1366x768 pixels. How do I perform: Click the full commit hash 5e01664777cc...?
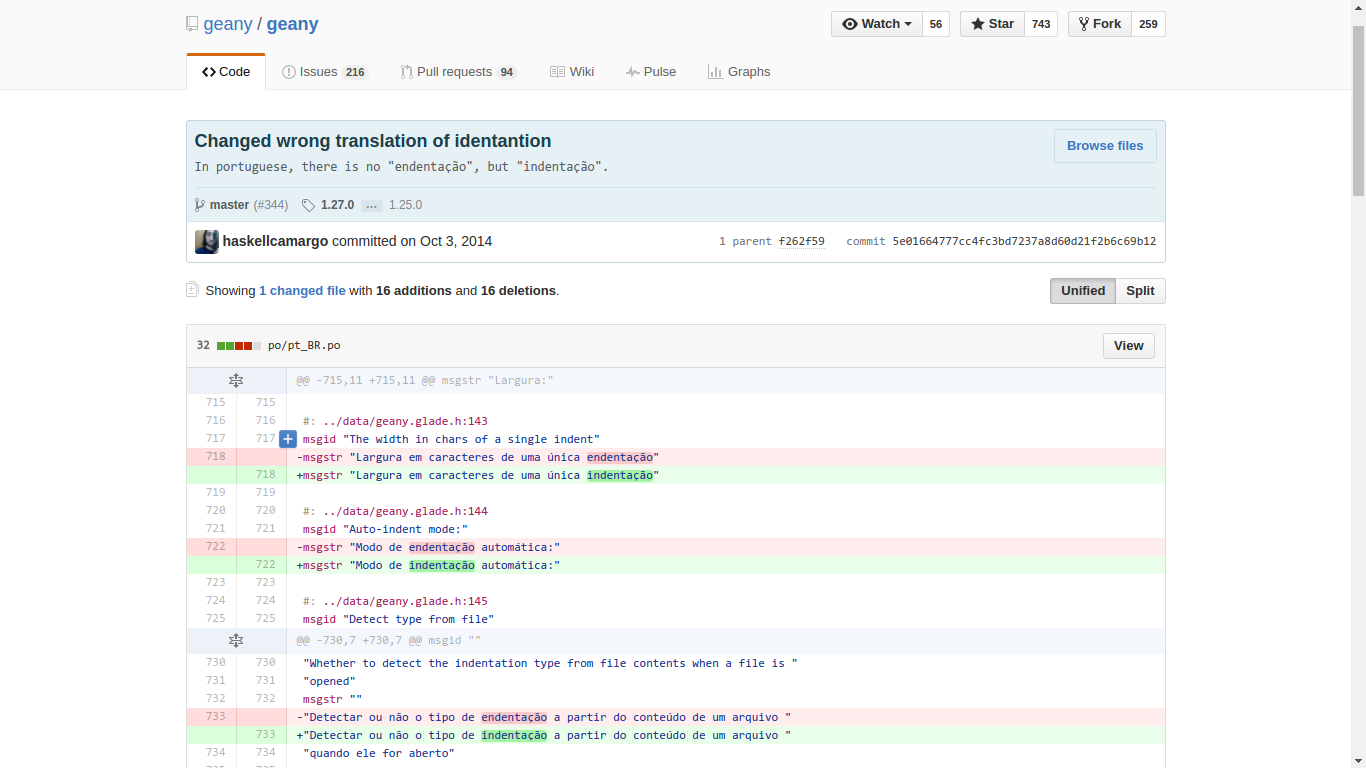1024,241
